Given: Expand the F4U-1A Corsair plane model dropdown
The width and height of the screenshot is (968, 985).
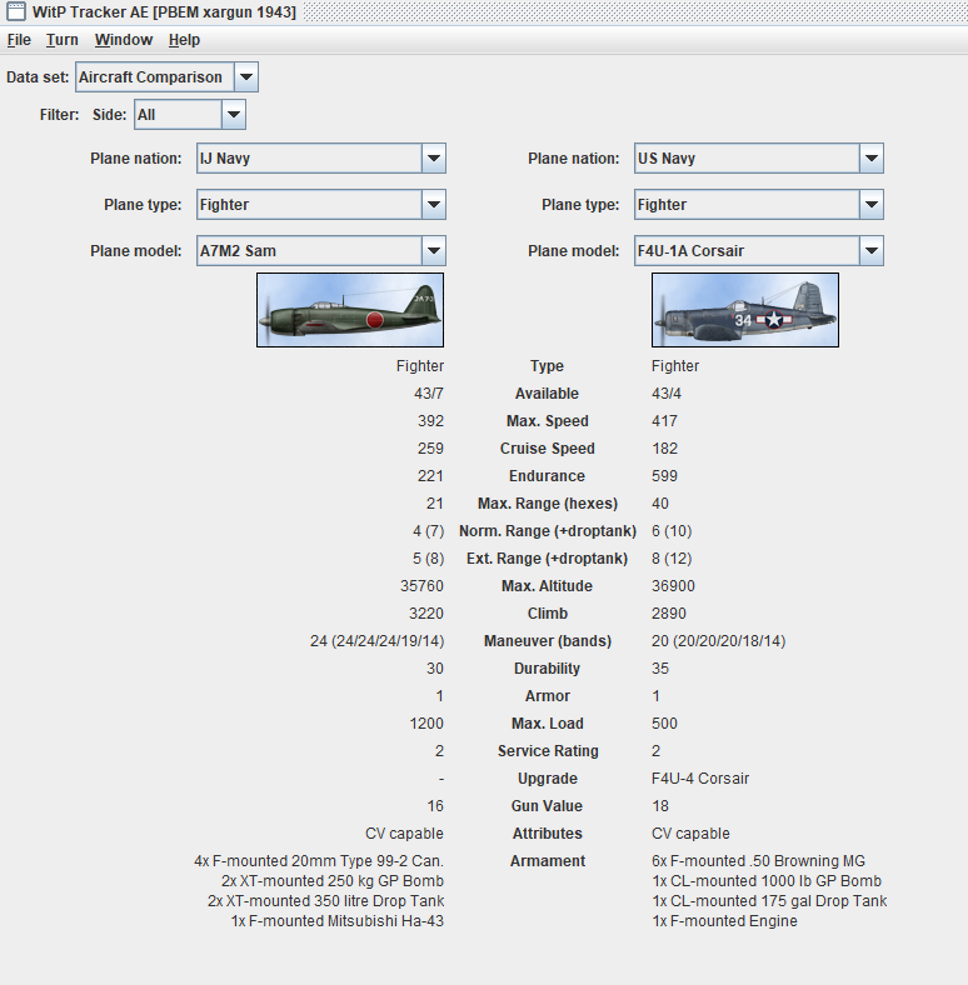Looking at the screenshot, I should 871,251.
